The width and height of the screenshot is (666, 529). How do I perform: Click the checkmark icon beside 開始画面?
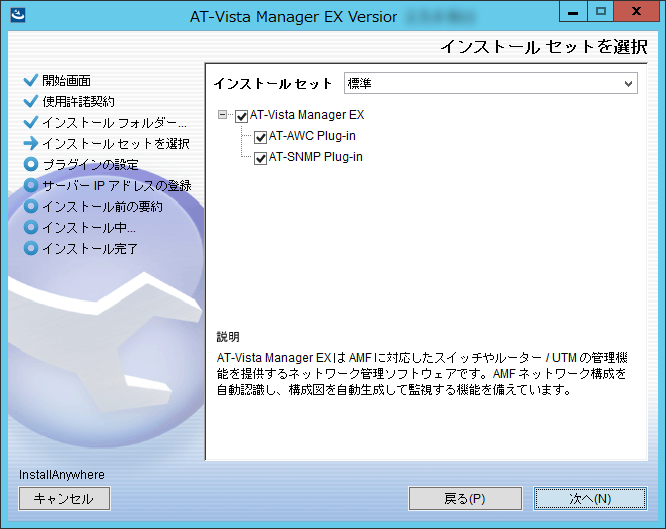[30, 80]
